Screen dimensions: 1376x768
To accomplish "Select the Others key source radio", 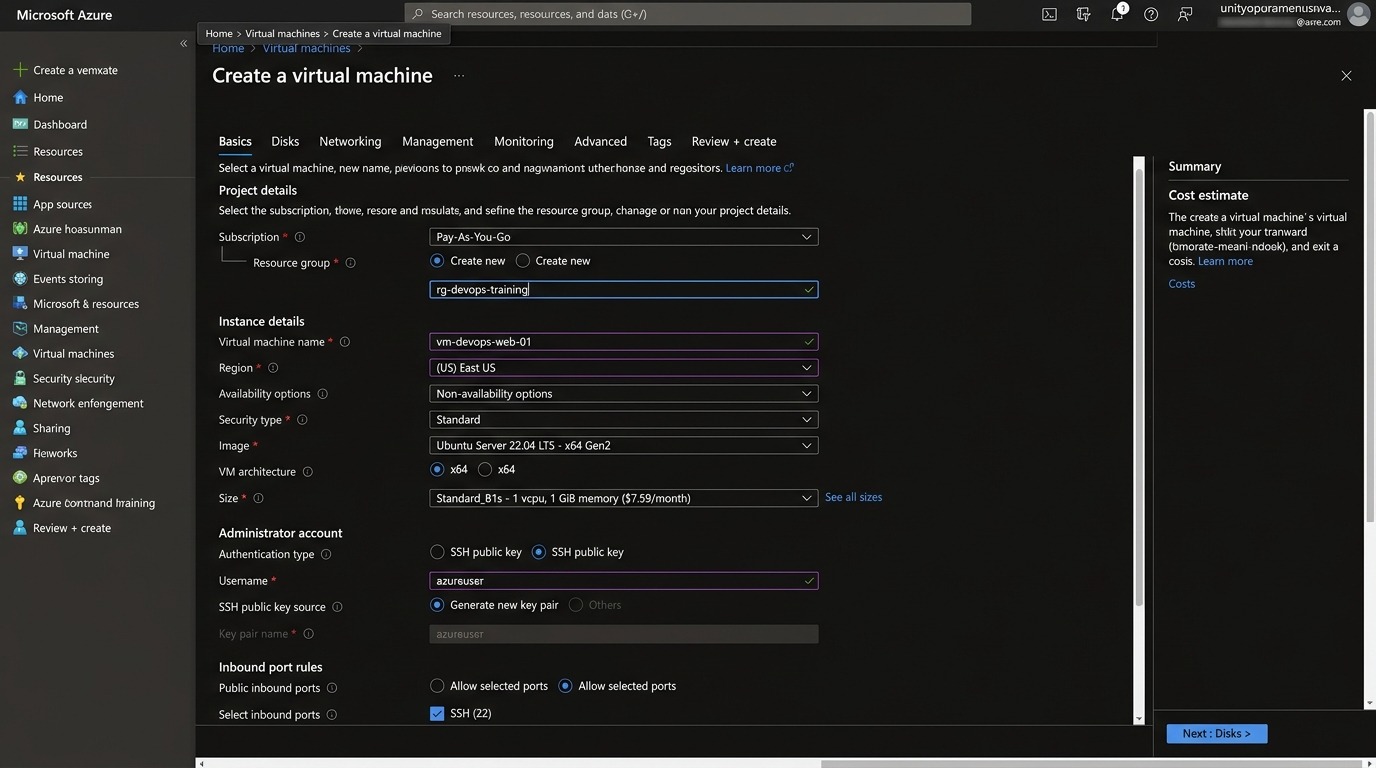I will point(576,605).
